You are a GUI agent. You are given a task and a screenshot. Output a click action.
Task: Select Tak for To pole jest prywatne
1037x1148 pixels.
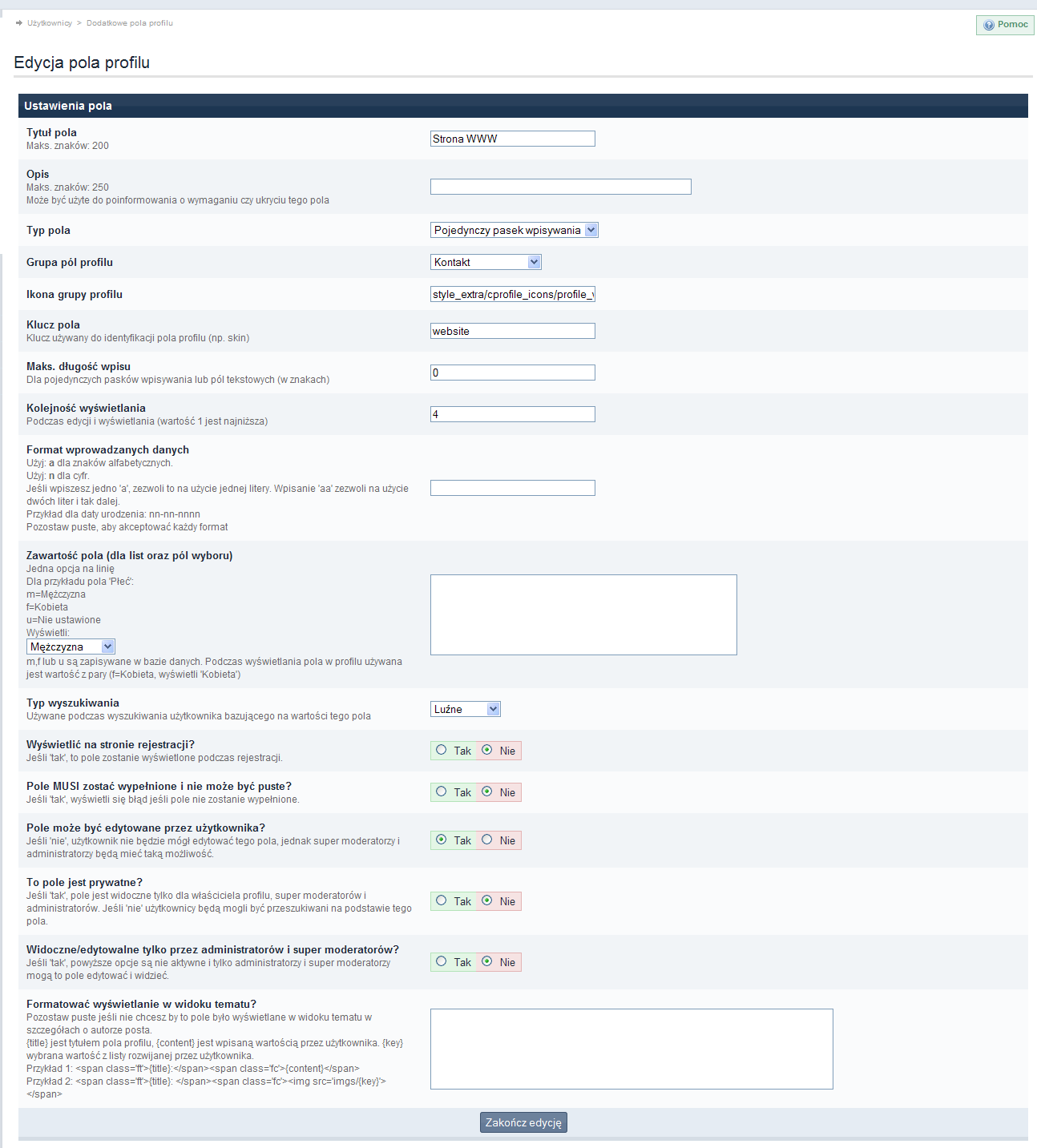point(441,900)
